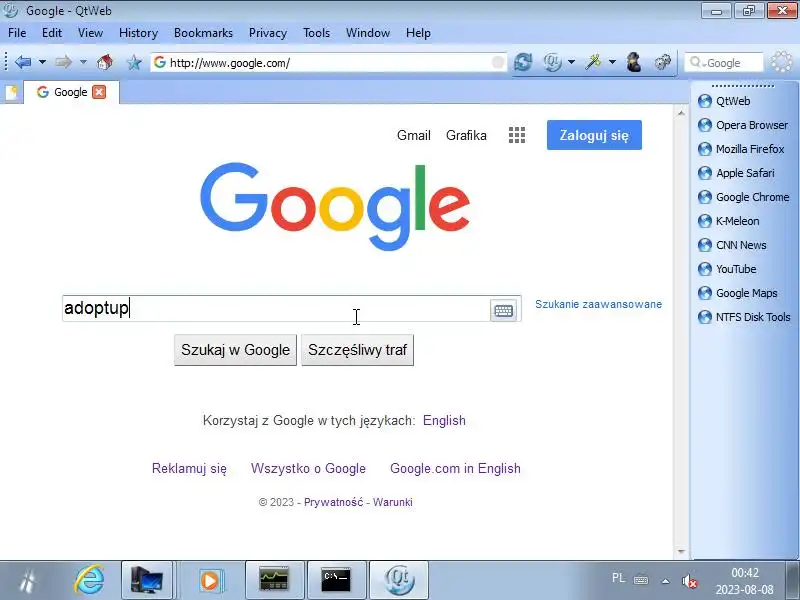
Task: Click the page scrollbar up arrow
Action: click(681, 113)
